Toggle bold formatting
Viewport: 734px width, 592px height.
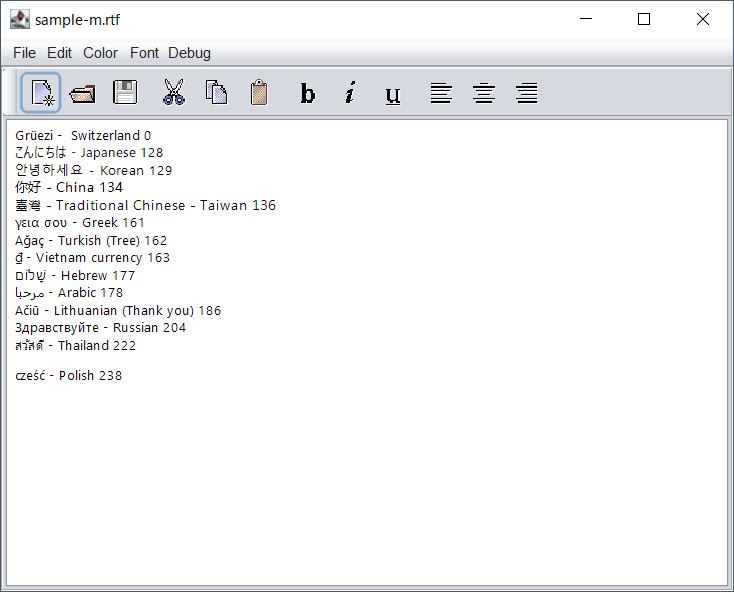coord(308,93)
